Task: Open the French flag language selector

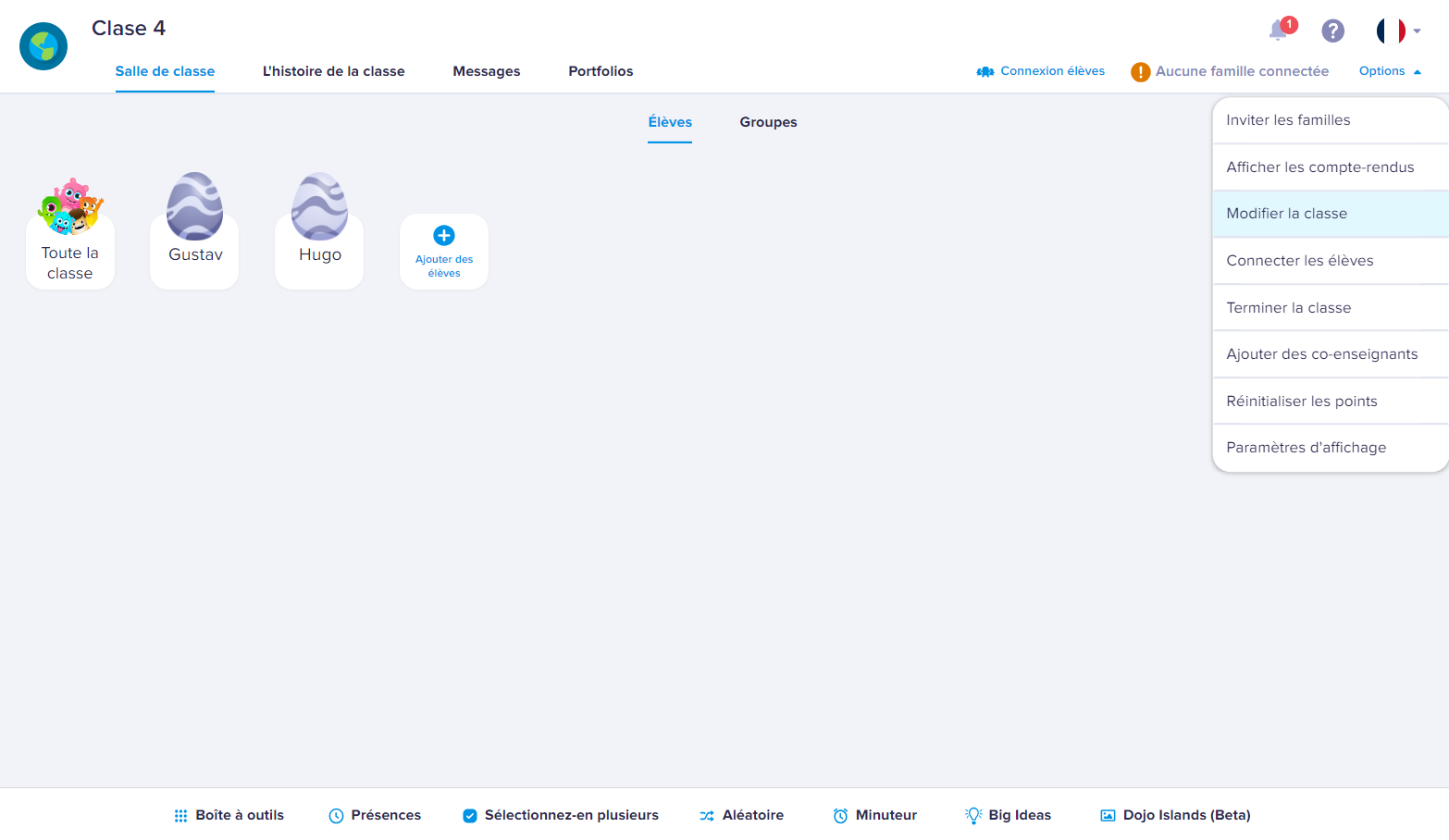Action: click(x=1390, y=30)
